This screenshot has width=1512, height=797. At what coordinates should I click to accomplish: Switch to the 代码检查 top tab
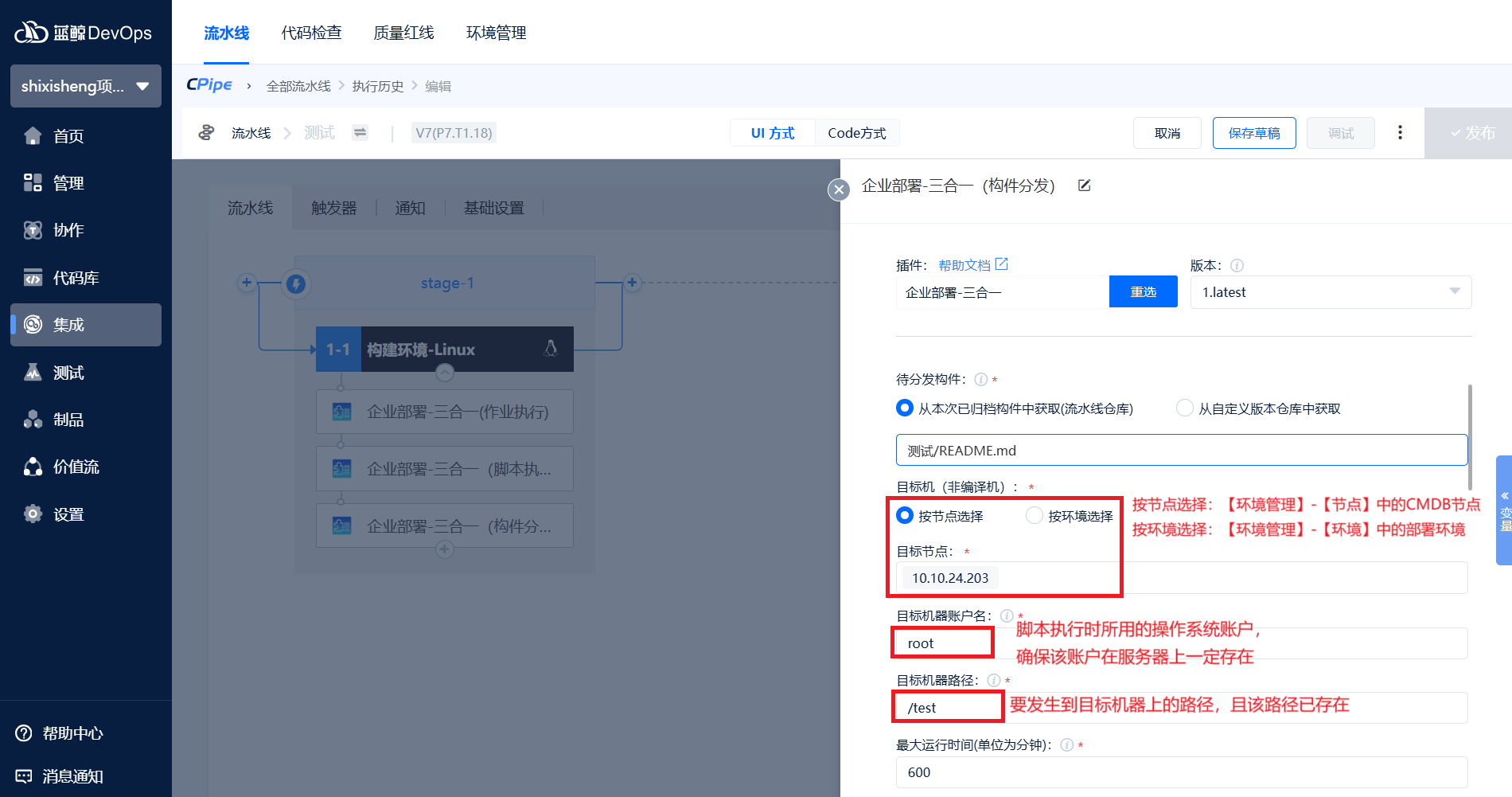click(311, 33)
